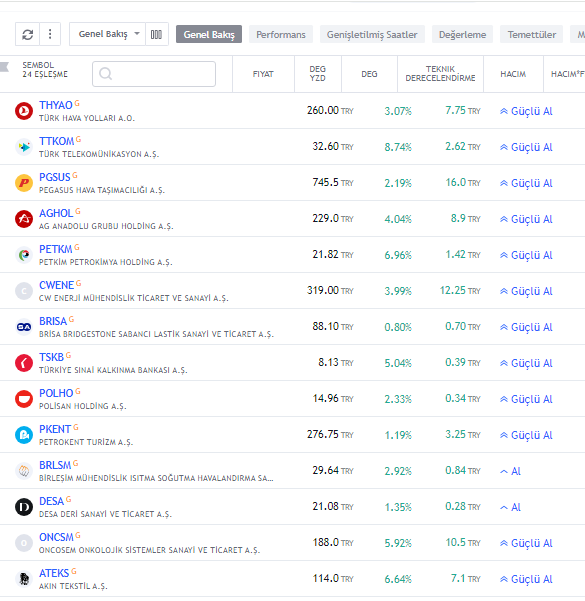Screen dimensions: 585x601
Task: Click the 16.0 TRY change for PGSUS
Action: tap(463, 183)
